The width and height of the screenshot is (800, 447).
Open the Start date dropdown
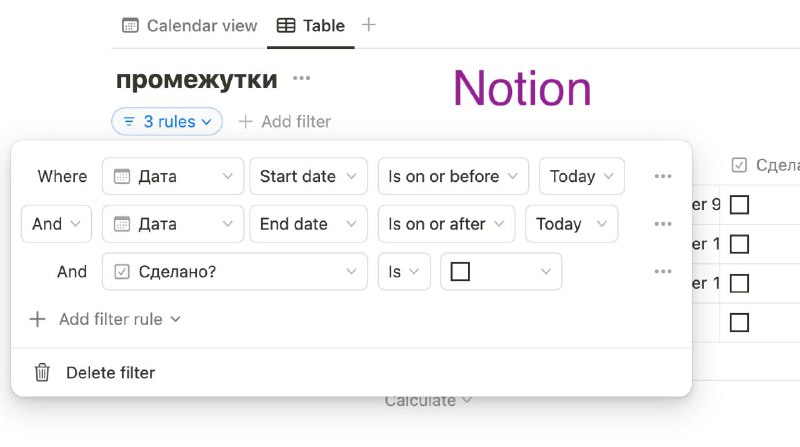click(308, 176)
